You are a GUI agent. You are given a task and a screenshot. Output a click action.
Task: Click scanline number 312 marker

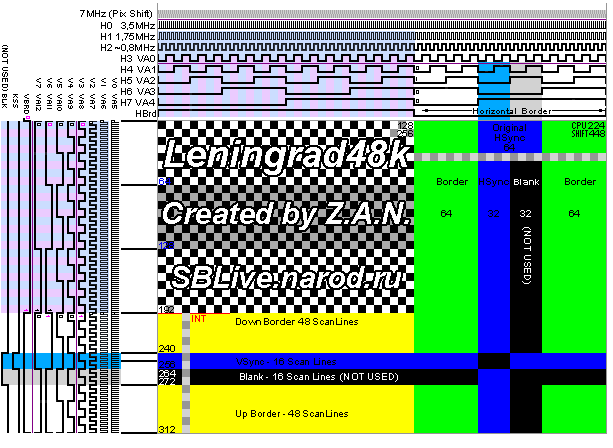pyautogui.click(x=167, y=429)
